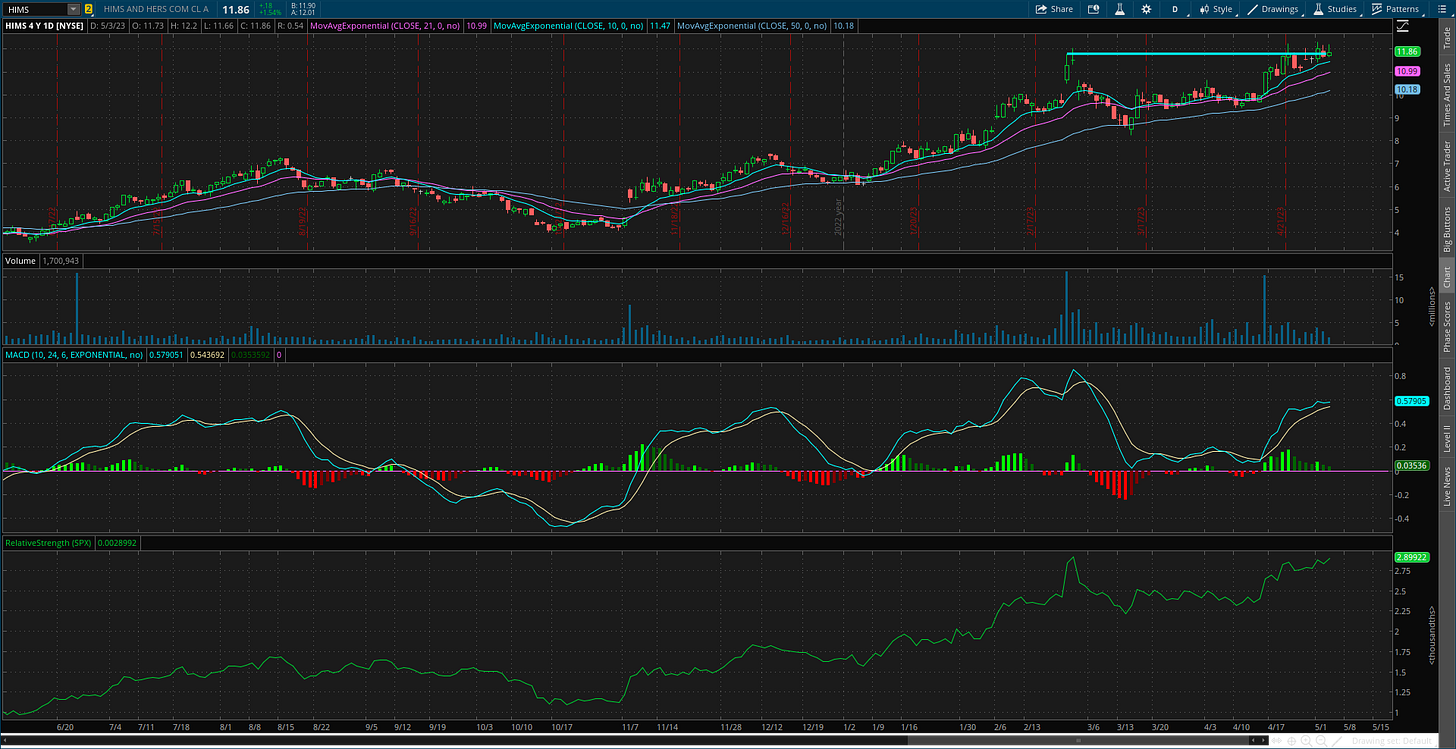The image size is (1456, 749).
Task: Open the Level II side tab
Action: (1446, 439)
